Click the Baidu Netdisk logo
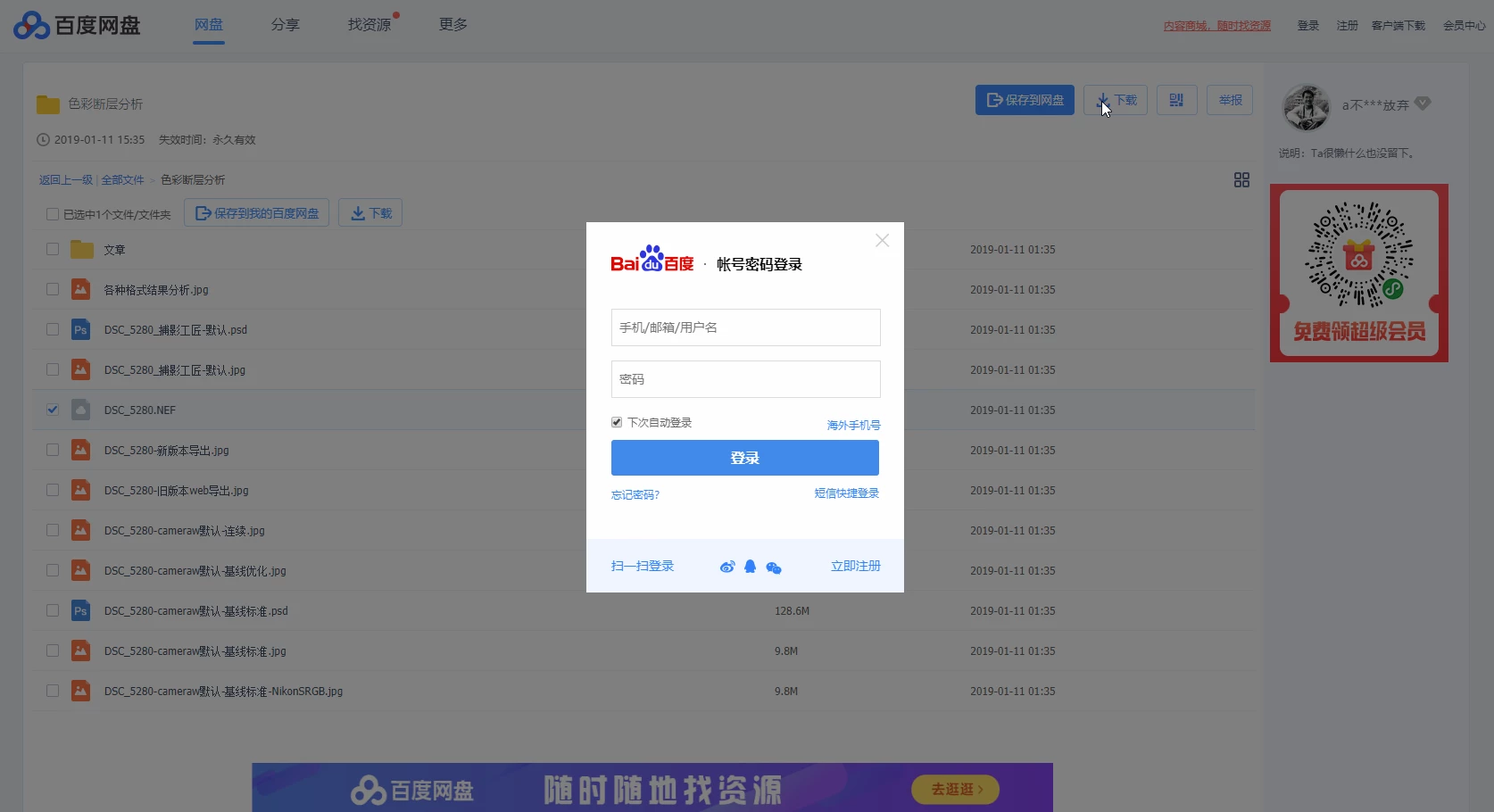The height and width of the screenshot is (812, 1494). coord(77,25)
